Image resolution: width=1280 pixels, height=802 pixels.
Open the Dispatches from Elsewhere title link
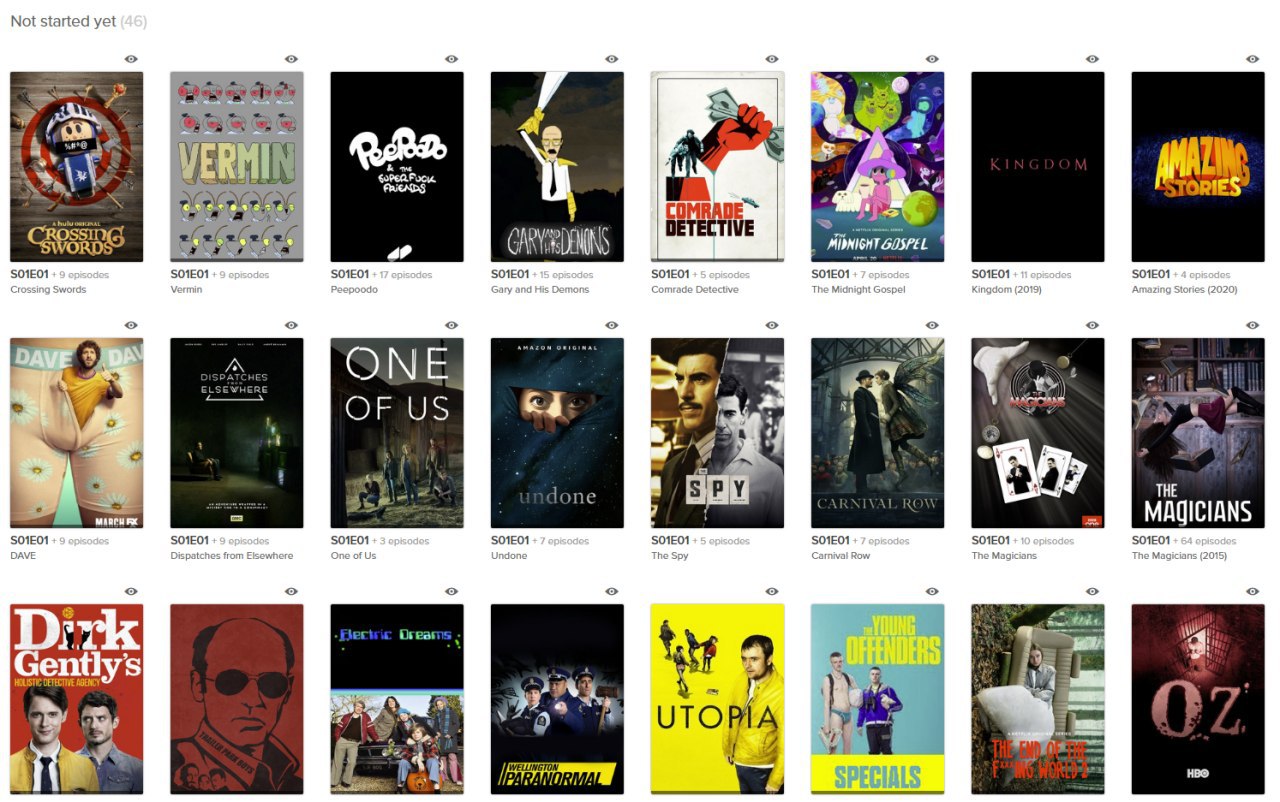click(232, 556)
